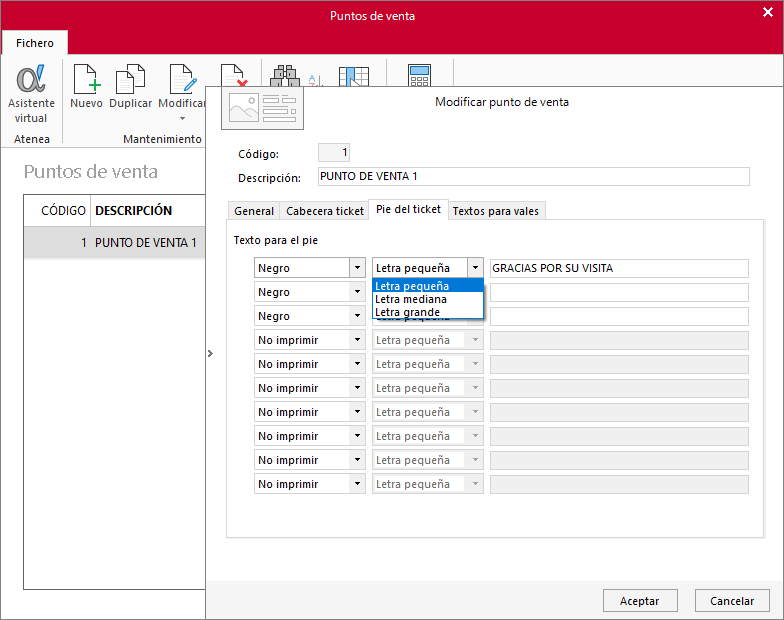Click the Cancelar button
Image resolution: width=784 pixels, height=620 pixels.
[x=732, y=600]
